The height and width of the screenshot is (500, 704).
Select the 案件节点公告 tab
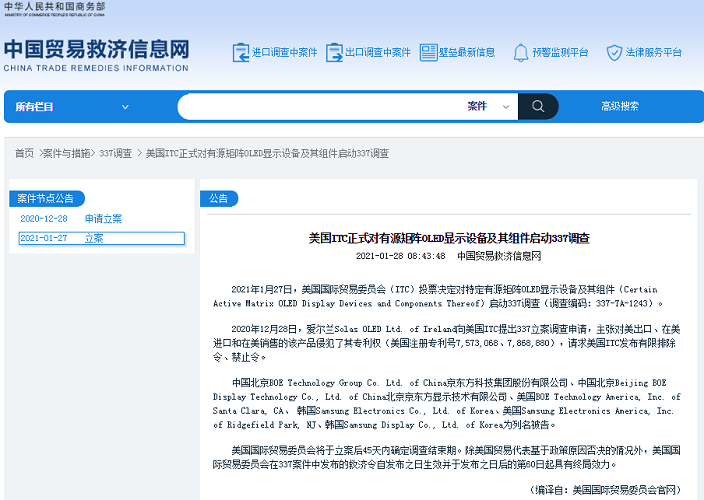(46, 198)
